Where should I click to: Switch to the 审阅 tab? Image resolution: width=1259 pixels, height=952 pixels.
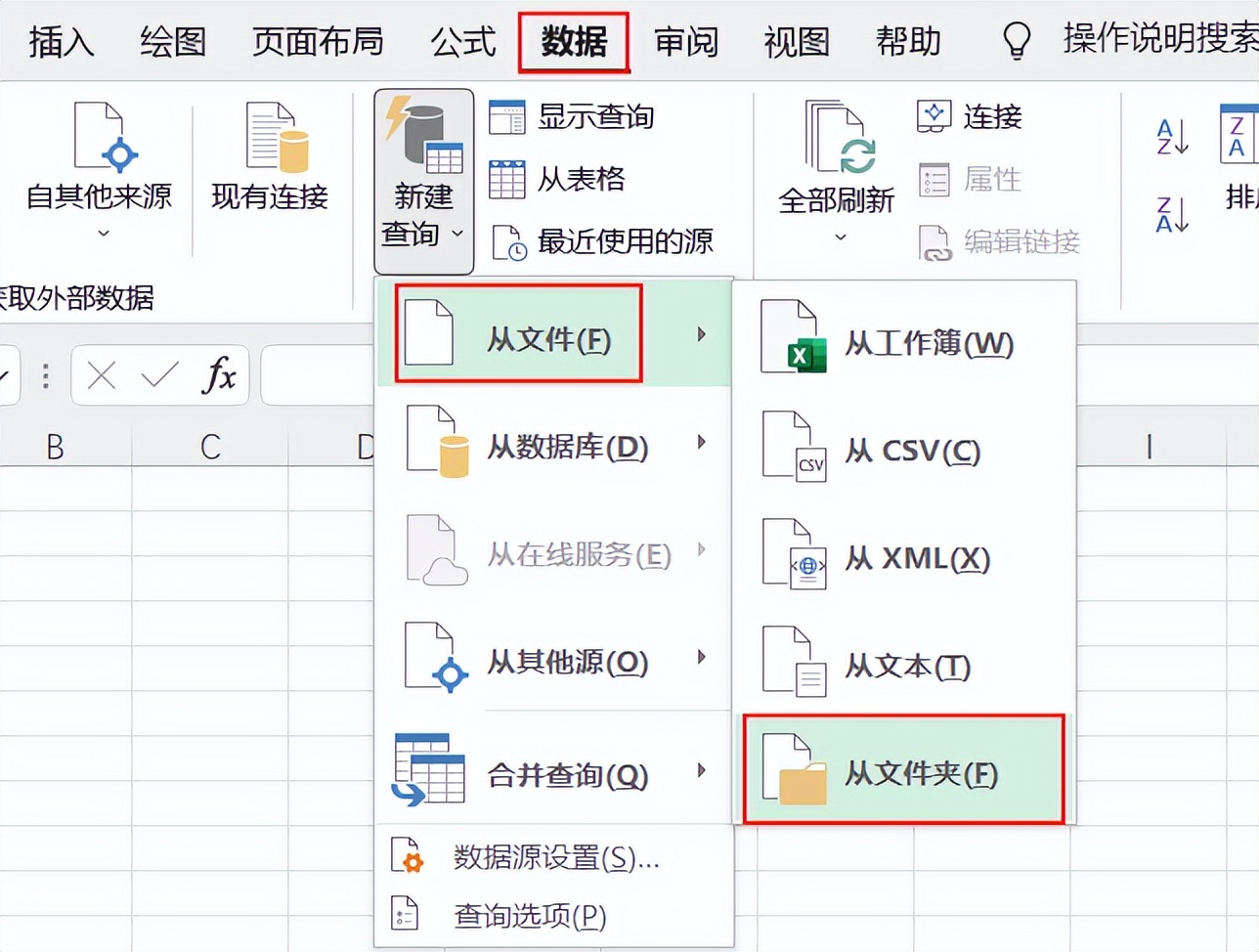(685, 42)
